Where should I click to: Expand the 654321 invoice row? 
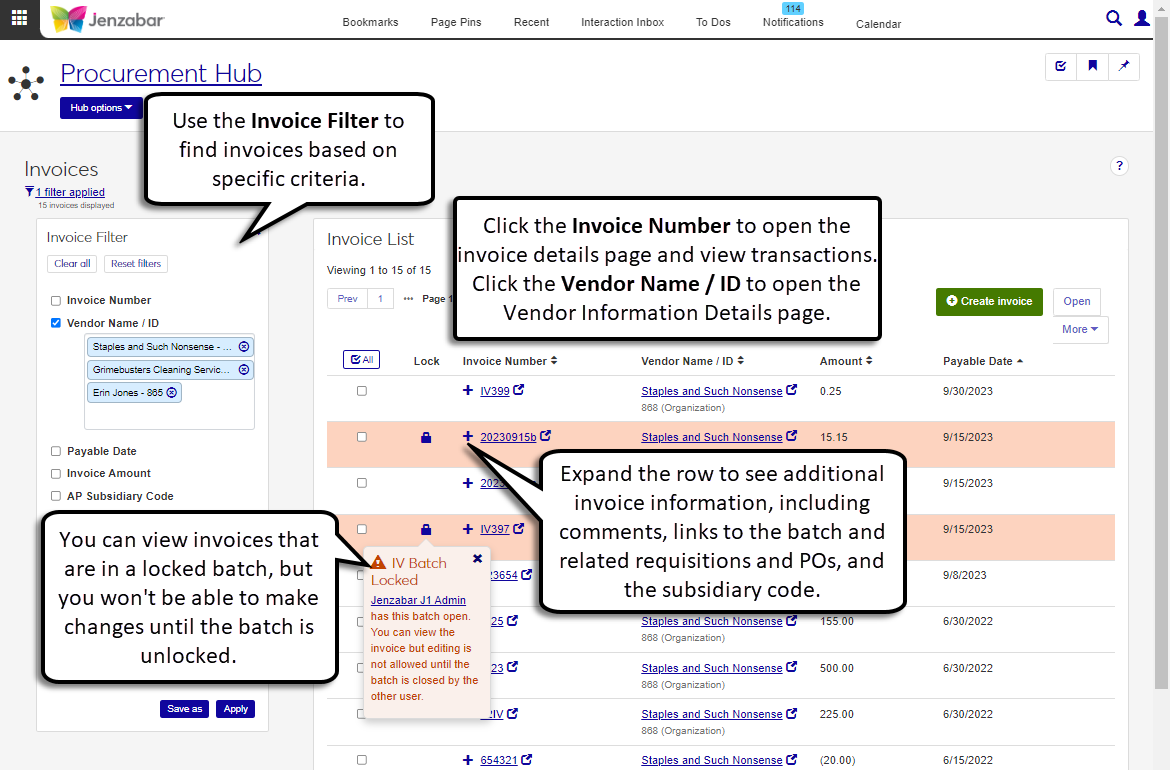tap(468, 760)
